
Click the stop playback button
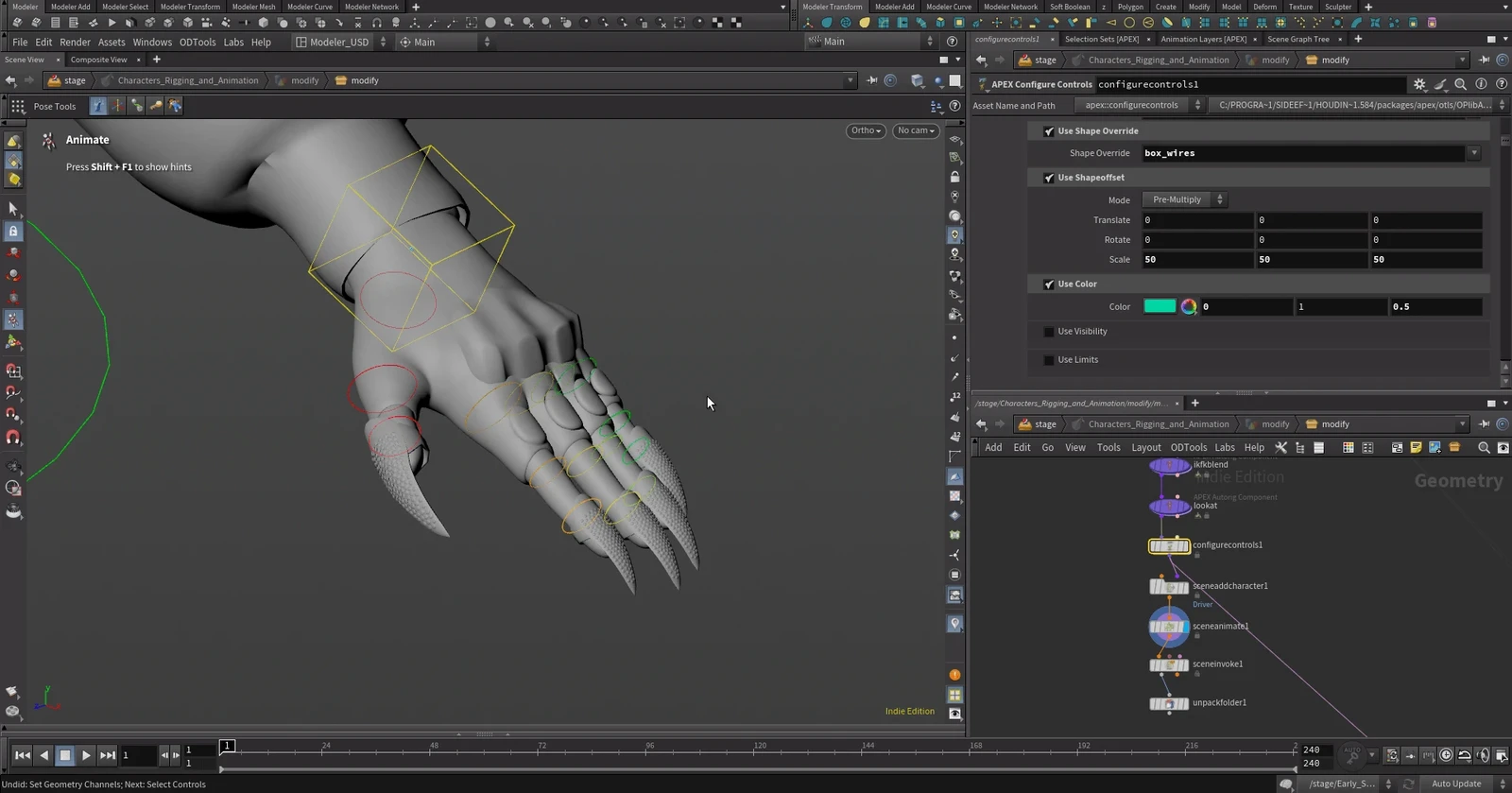pos(64,755)
